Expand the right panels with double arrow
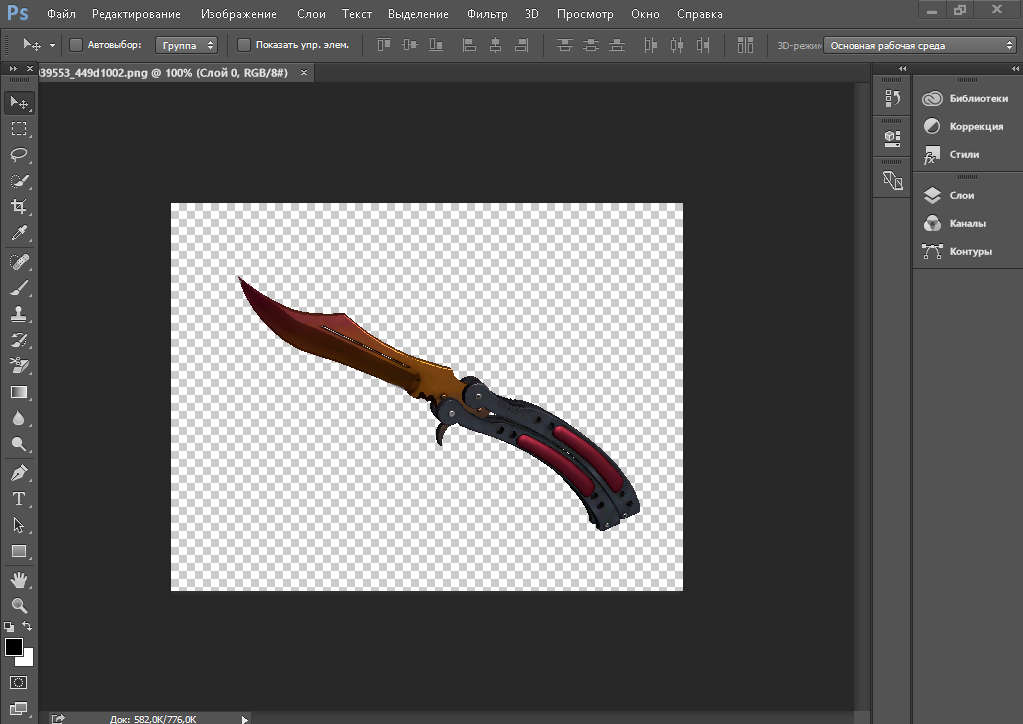Image resolution: width=1023 pixels, height=724 pixels. pos(1016,68)
